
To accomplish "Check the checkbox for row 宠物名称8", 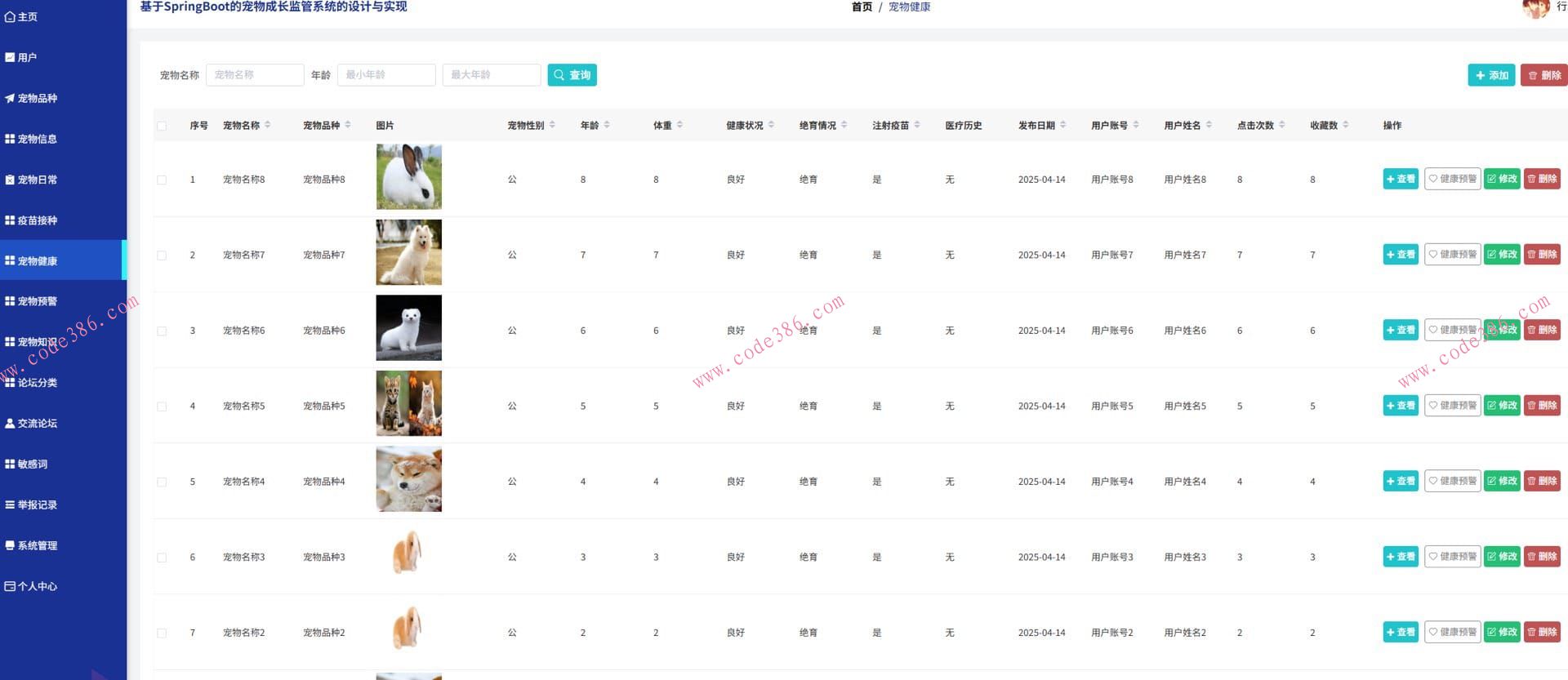I will tap(162, 180).
